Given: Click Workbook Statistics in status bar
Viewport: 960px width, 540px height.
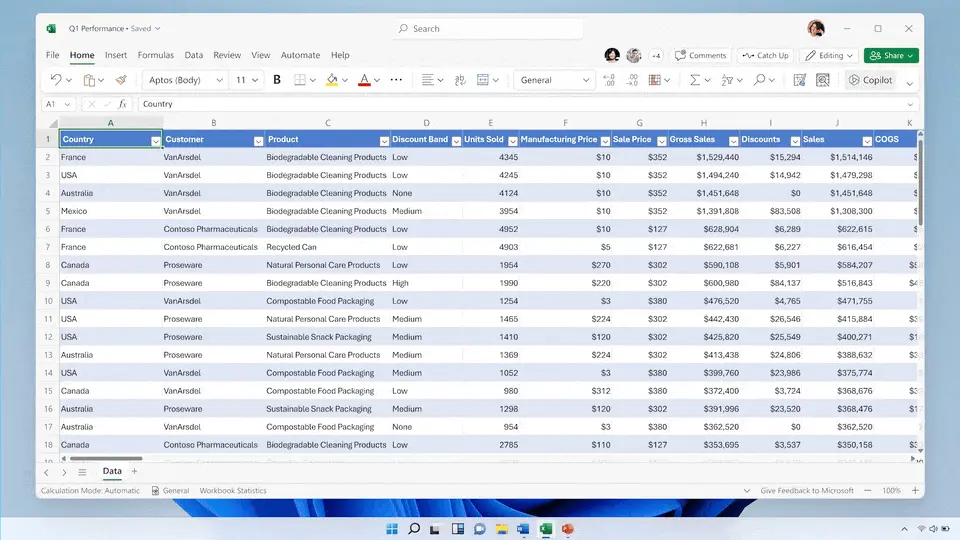Looking at the screenshot, I should click(x=233, y=490).
